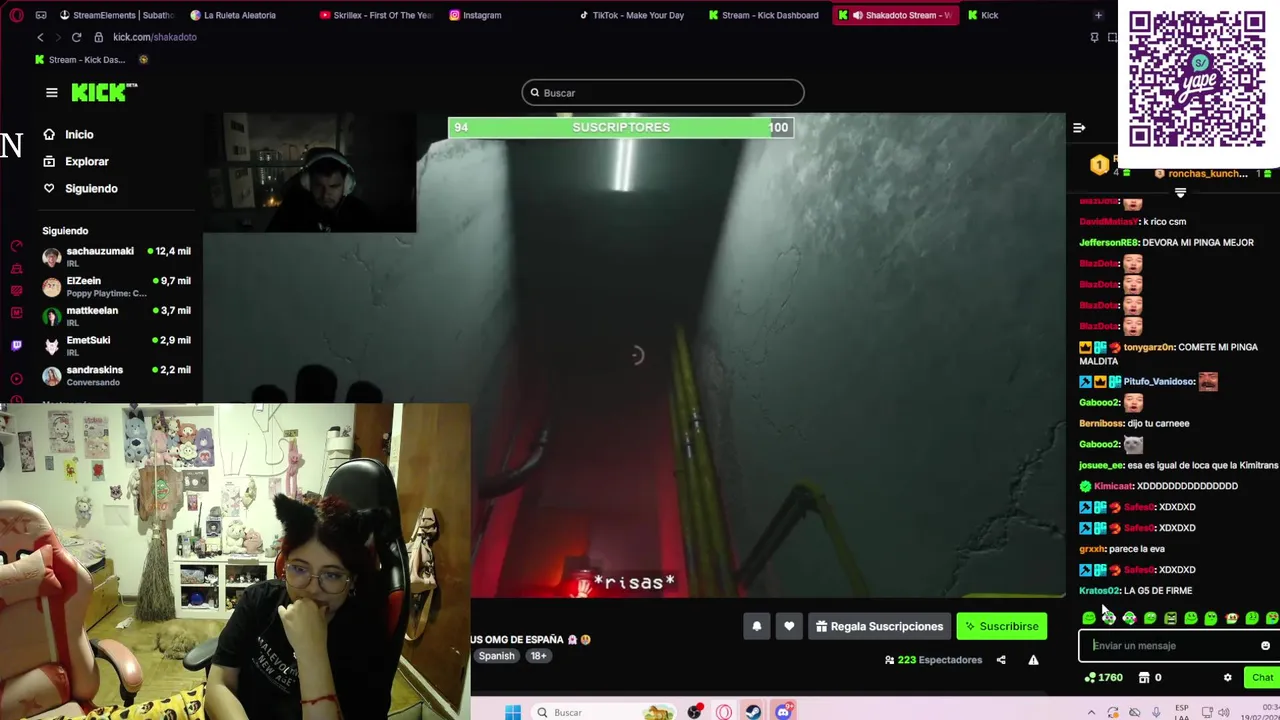Open Steam from the taskbar
The image size is (1280, 720).
(753, 712)
